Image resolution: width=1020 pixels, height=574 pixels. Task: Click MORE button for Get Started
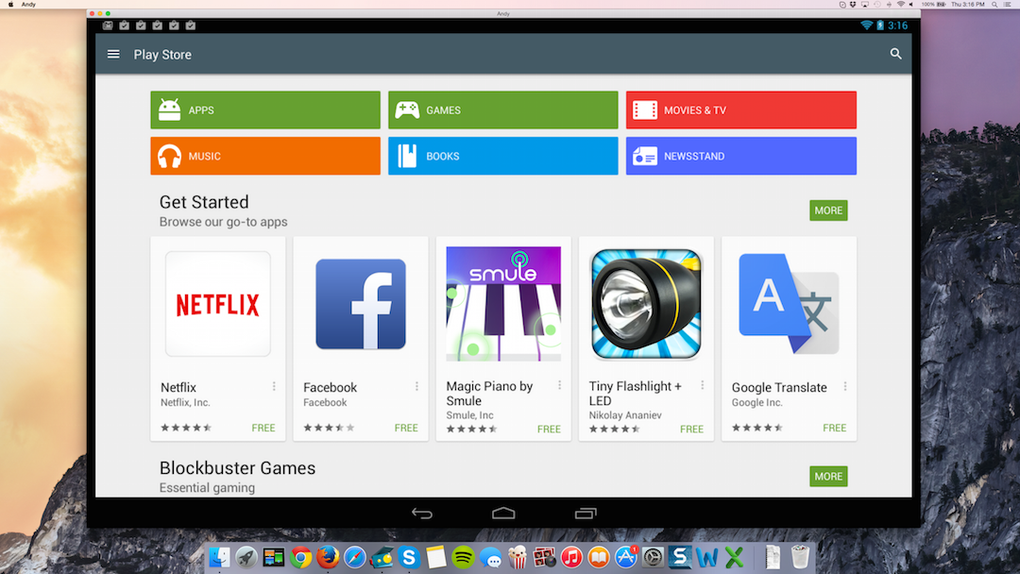[828, 210]
